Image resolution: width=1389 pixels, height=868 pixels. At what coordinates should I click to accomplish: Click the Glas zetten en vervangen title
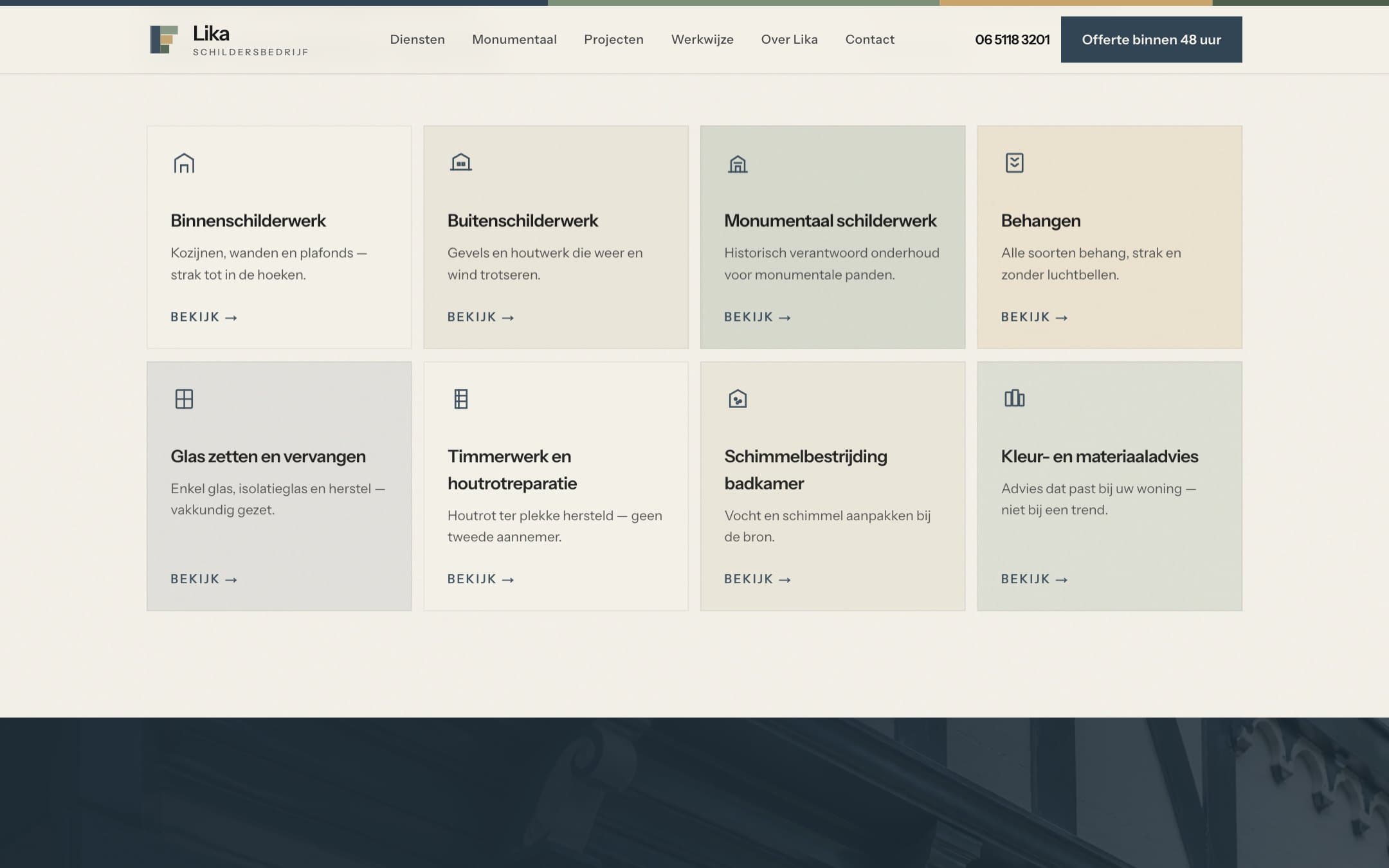pyautogui.click(x=268, y=457)
